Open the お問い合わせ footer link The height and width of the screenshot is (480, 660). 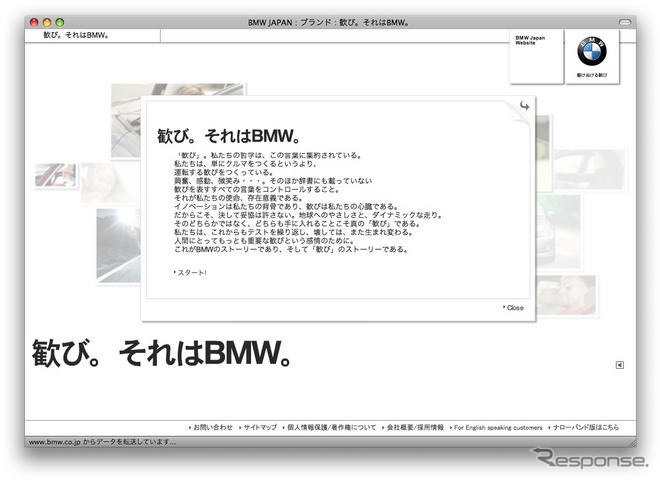tap(211, 427)
